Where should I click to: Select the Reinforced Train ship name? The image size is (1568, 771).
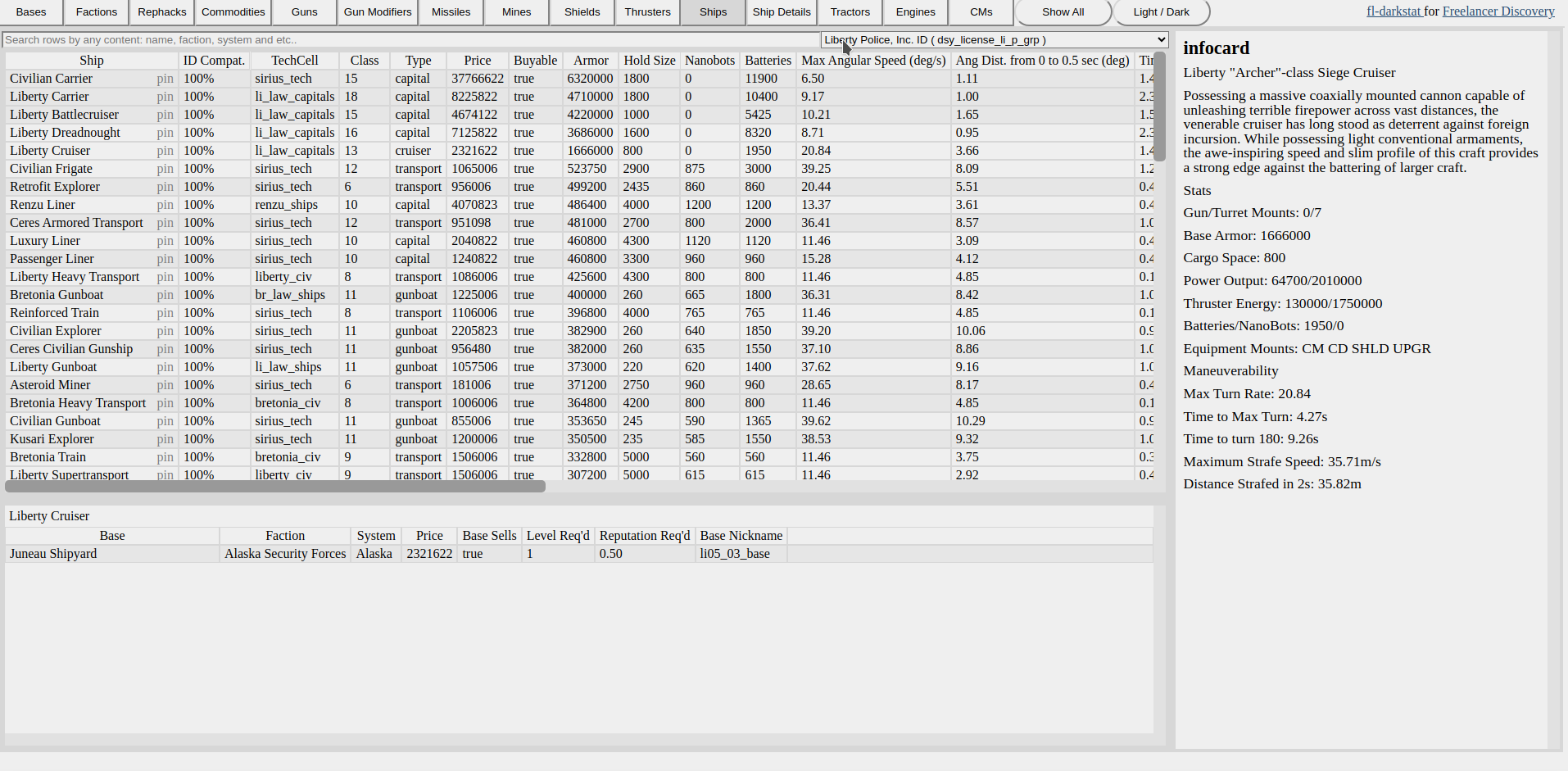54,313
